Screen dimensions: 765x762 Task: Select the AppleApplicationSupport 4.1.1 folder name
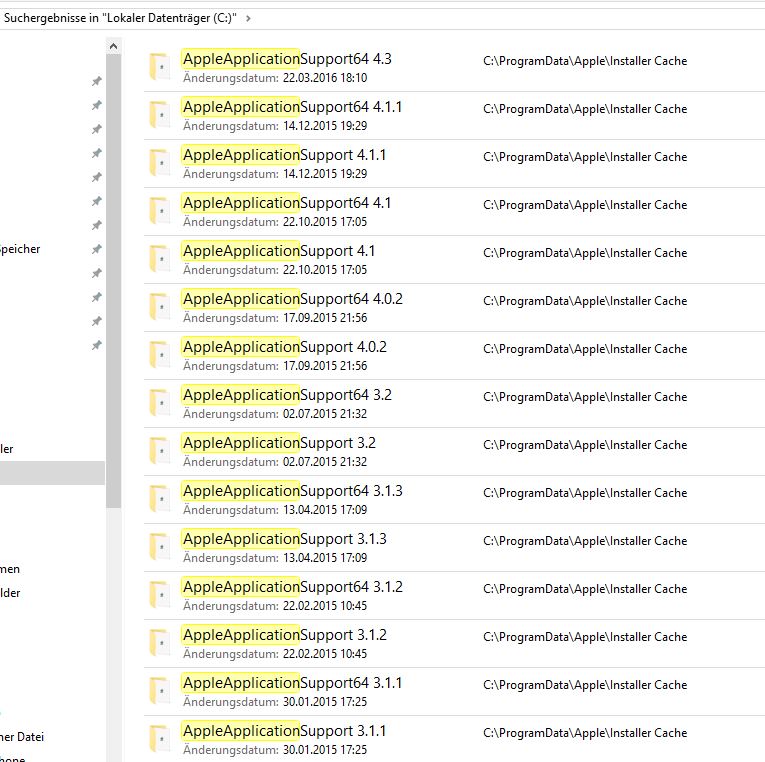(284, 155)
